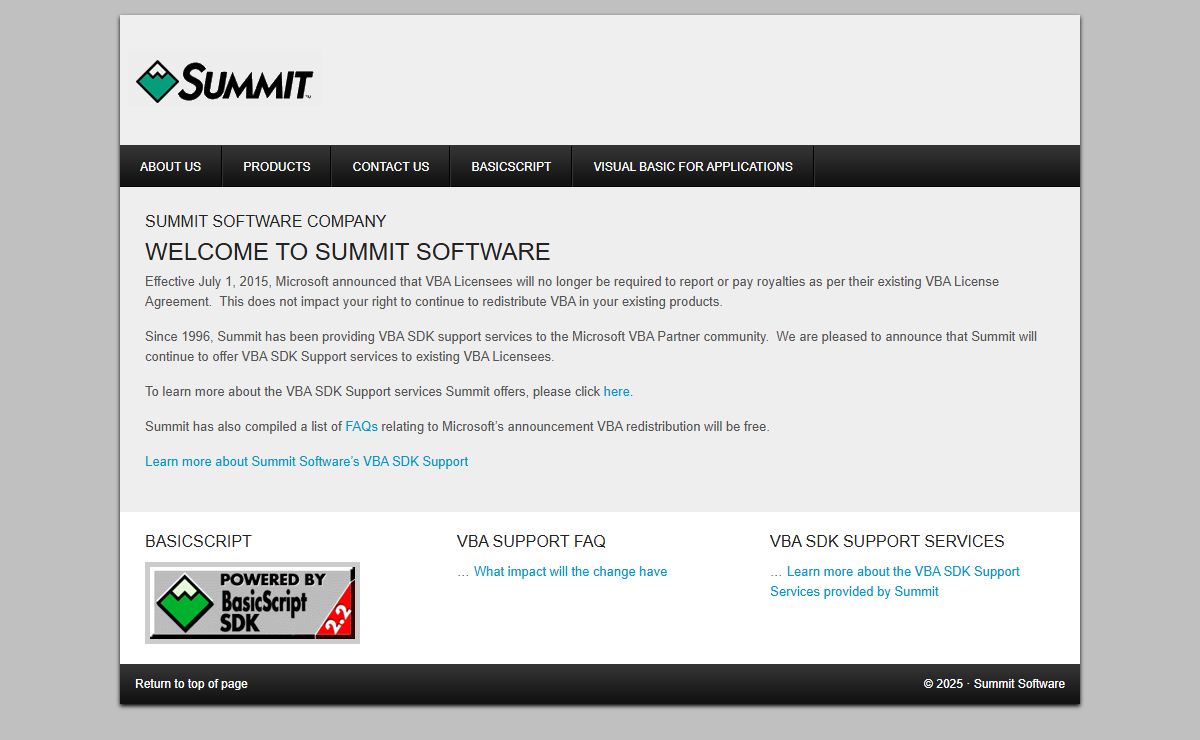Click the '© 2025' footer text
The width and height of the screenshot is (1200, 740).
(x=943, y=684)
